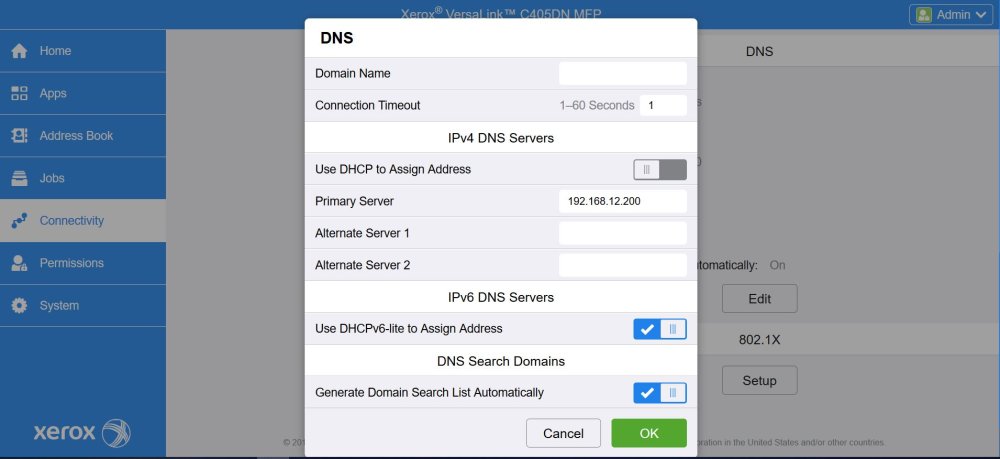Toggle Use DHCP to Assign Address switch

660,170
